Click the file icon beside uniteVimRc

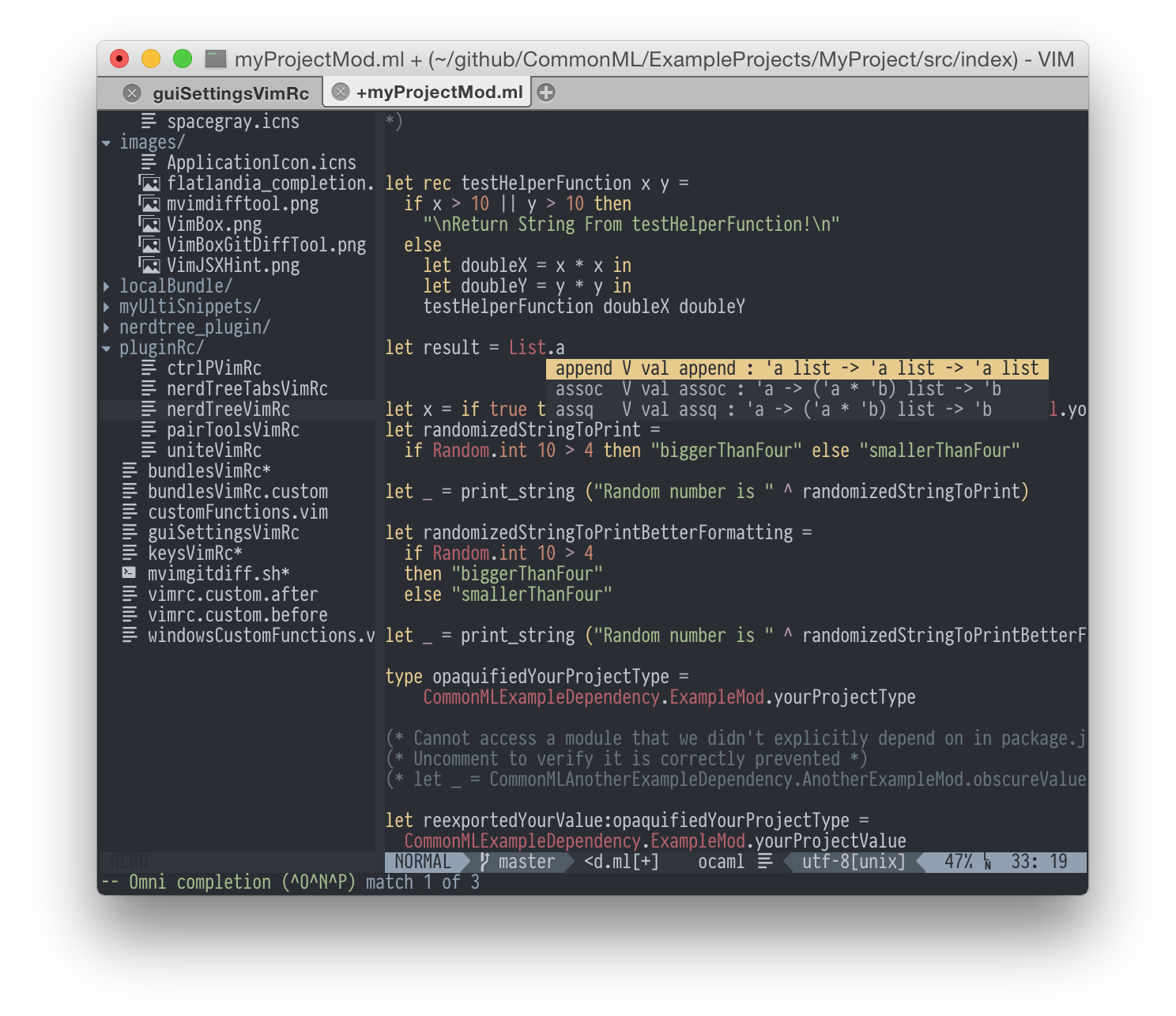(149, 450)
